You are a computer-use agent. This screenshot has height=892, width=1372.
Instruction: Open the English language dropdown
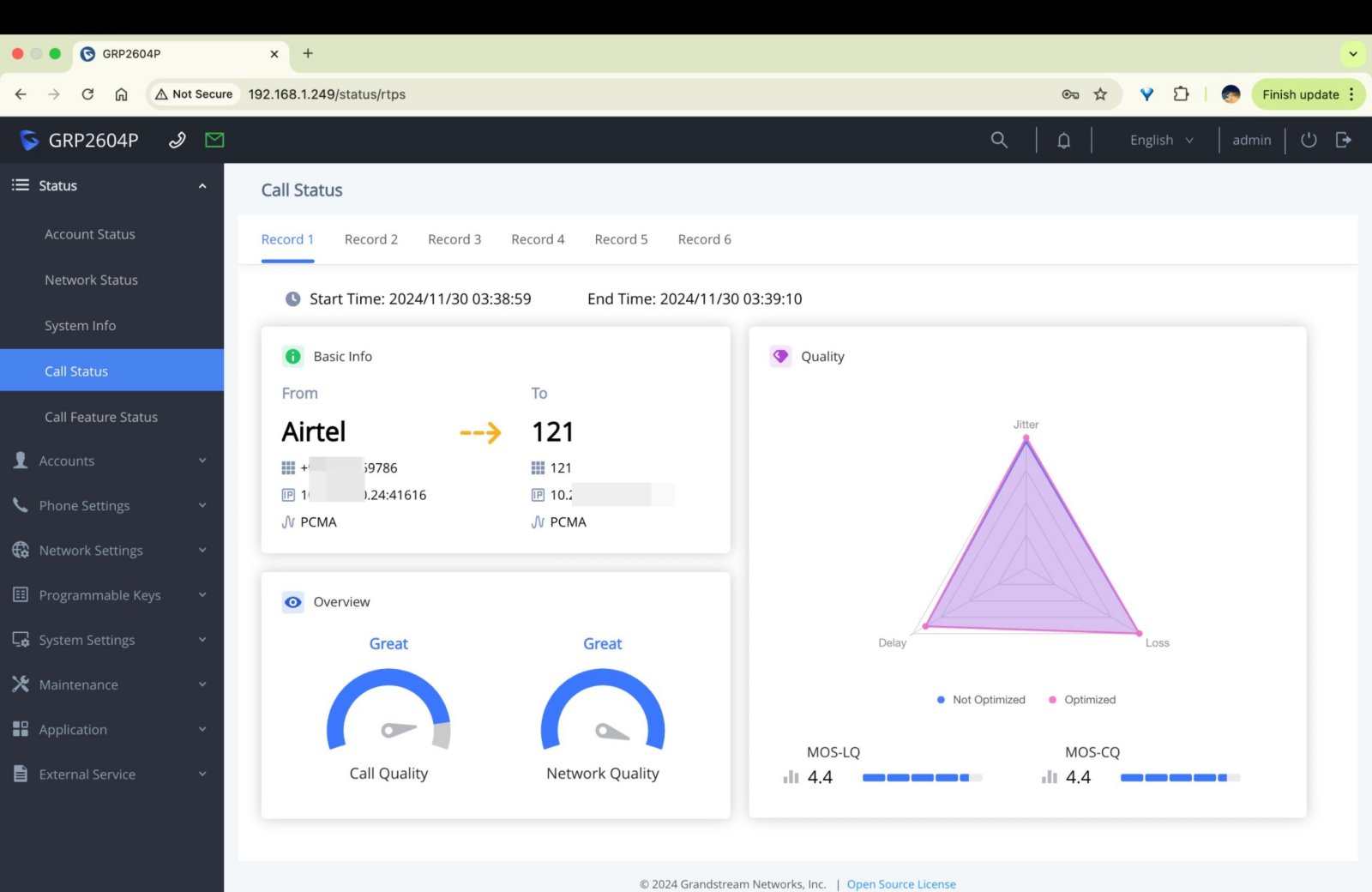pyautogui.click(x=1162, y=140)
